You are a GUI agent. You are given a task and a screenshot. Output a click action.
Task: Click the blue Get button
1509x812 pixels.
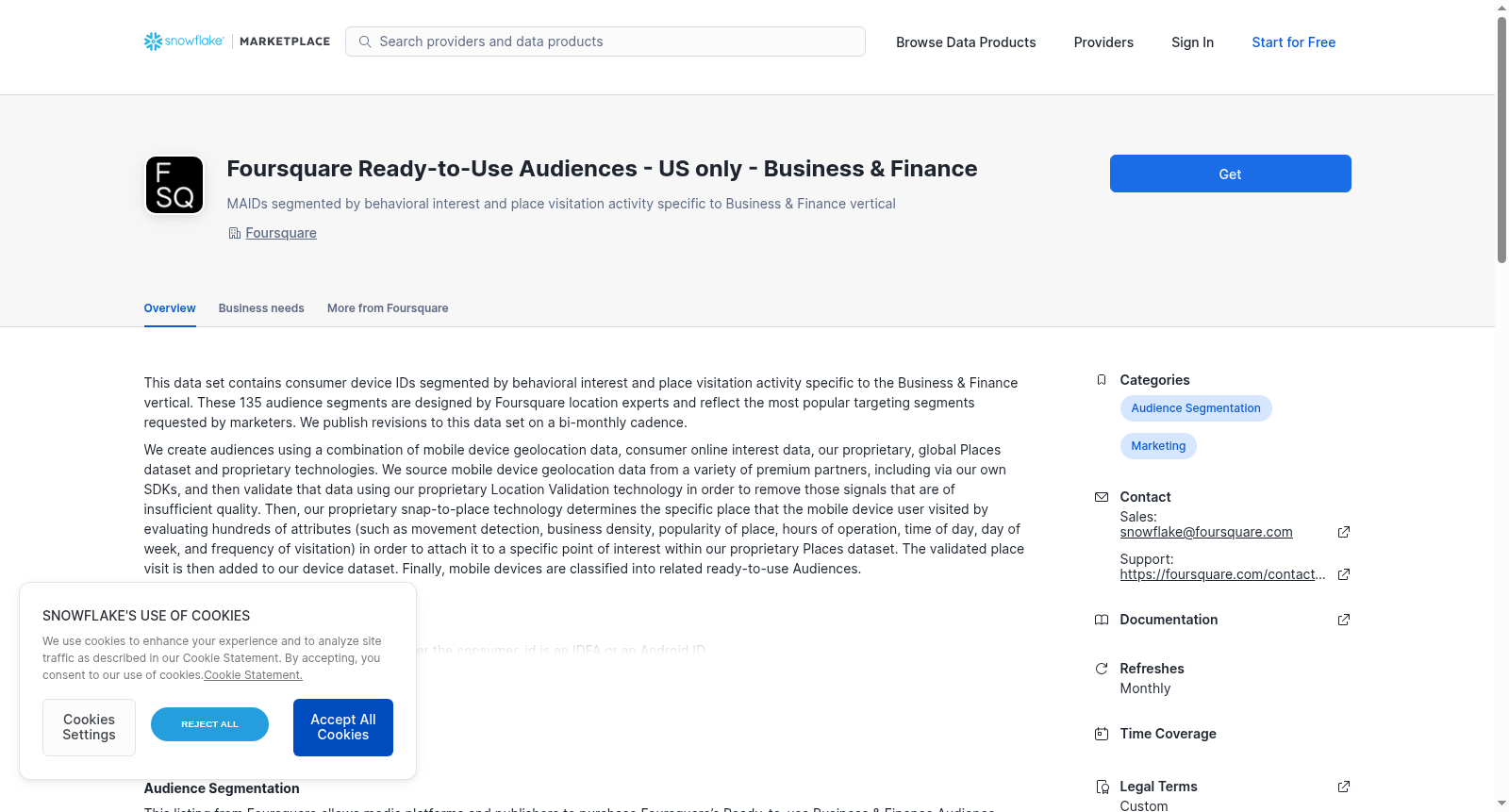[x=1230, y=174]
